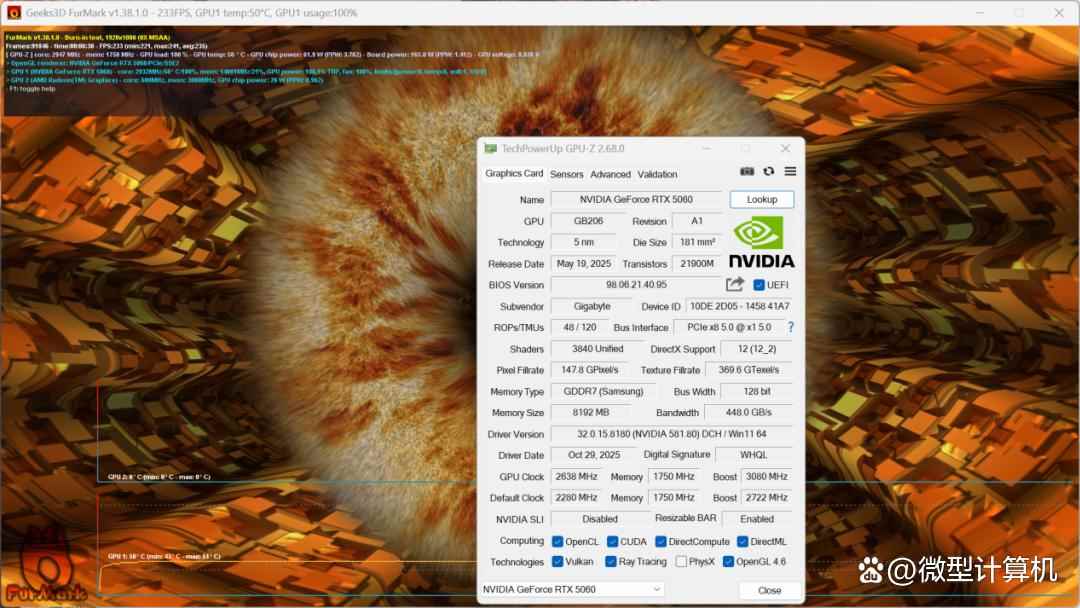Click the Device ID value 10DE 2D05
The width and height of the screenshot is (1080, 608).
tap(739, 306)
